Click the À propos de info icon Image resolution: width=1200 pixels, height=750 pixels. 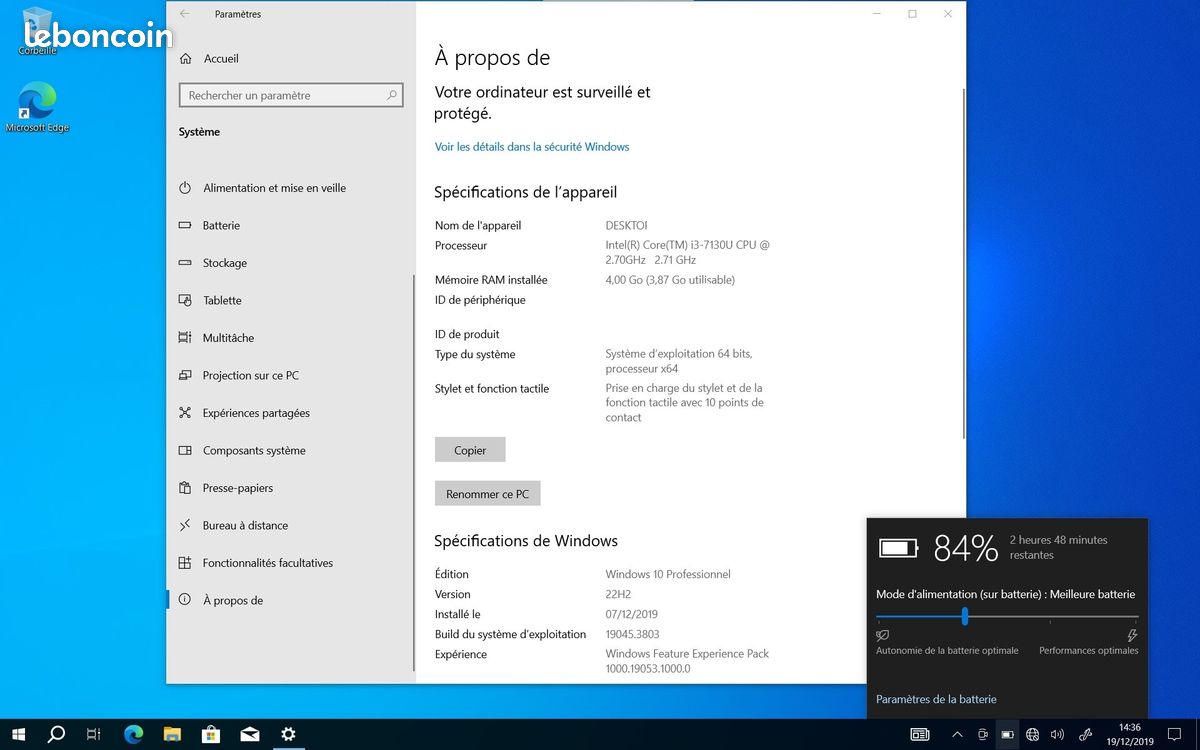coord(185,601)
